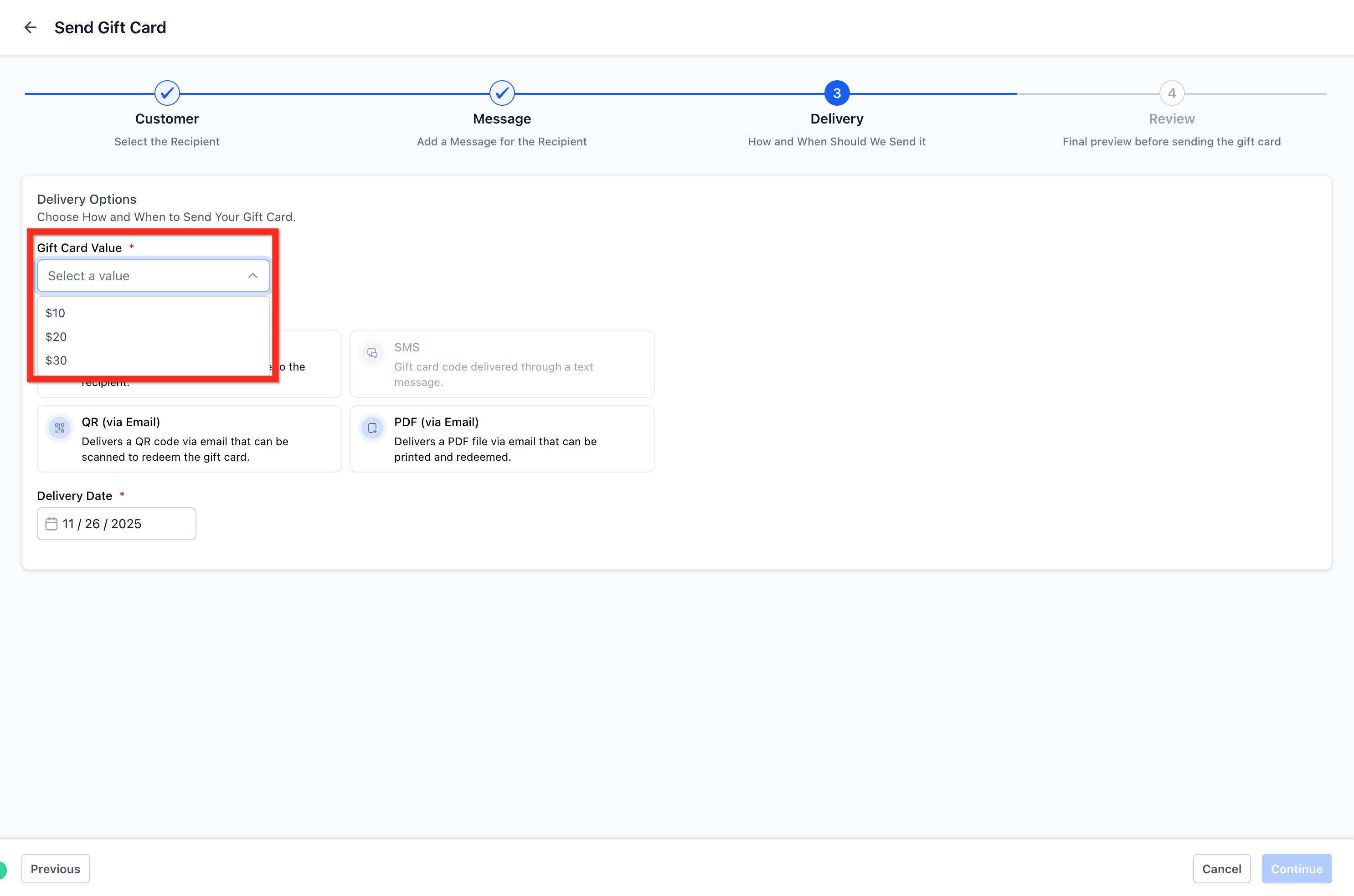This screenshot has height=896, width=1354.
Task: Select the SMS delivery option
Action: click(x=502, y=364)
